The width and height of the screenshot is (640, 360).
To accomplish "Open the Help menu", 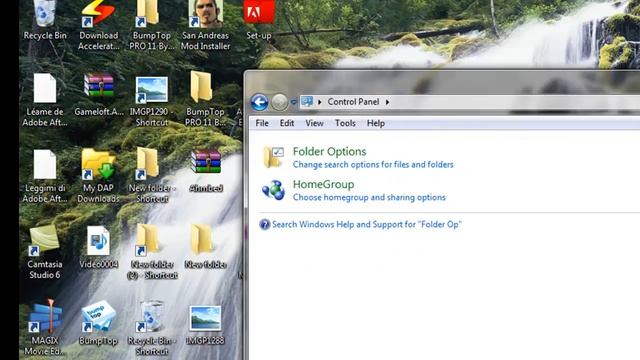I will tap(376, 123).
